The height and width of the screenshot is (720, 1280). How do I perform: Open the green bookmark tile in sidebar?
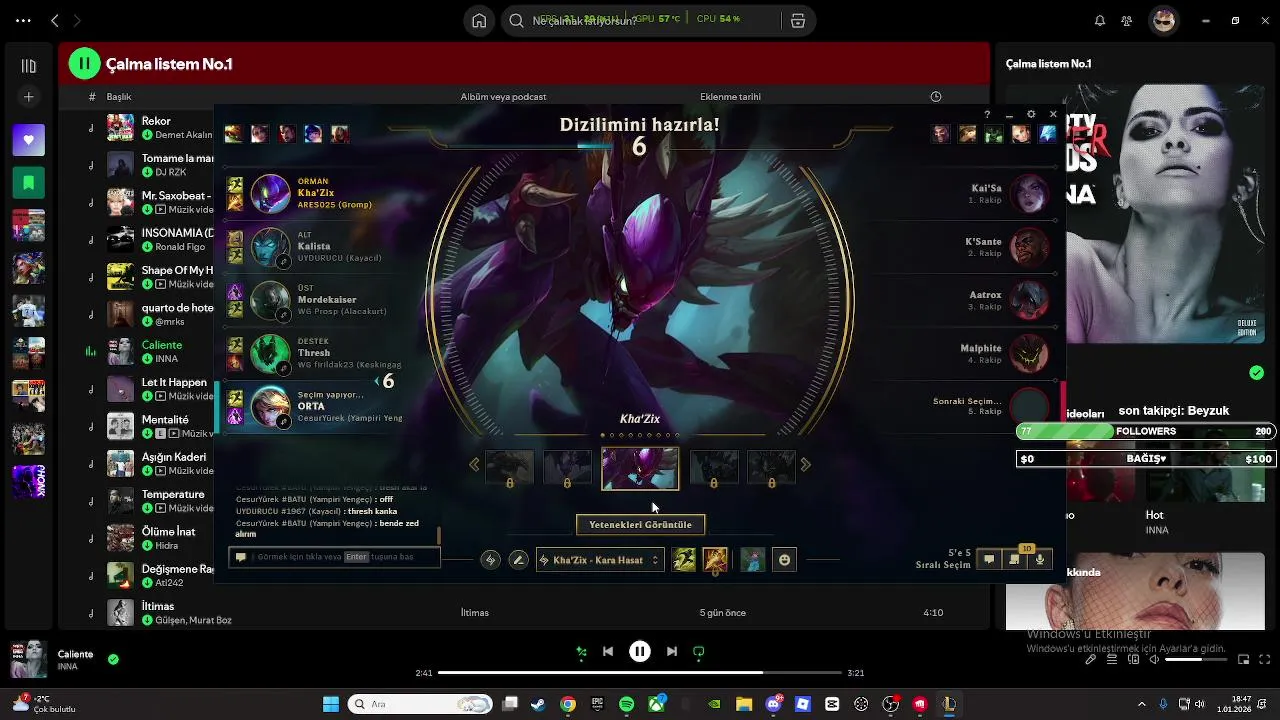point(29,183)
